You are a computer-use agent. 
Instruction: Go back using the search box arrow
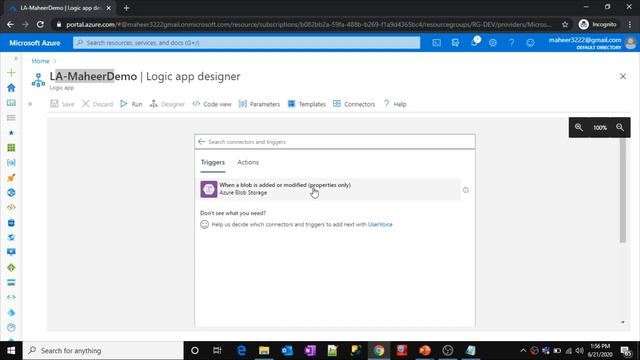tap(201, 142)
